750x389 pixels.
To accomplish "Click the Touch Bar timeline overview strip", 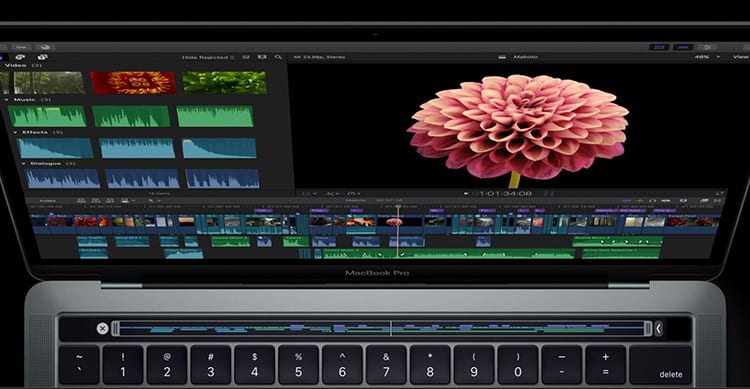I will [381, 328].
